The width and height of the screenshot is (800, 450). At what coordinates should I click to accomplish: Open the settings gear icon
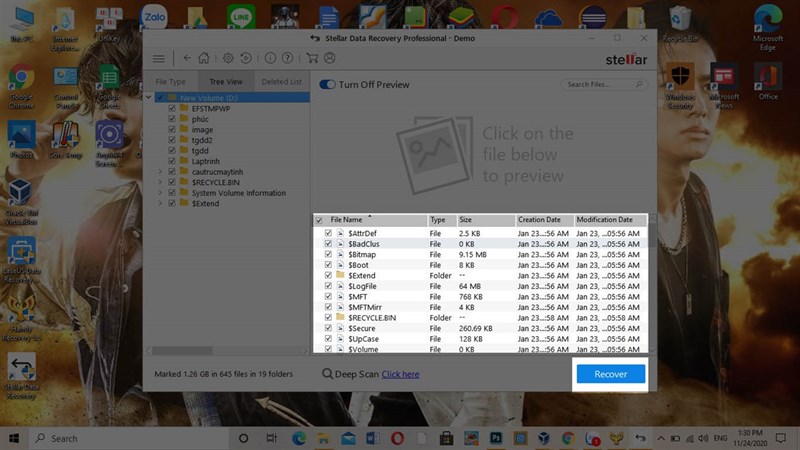pos(229,58)
